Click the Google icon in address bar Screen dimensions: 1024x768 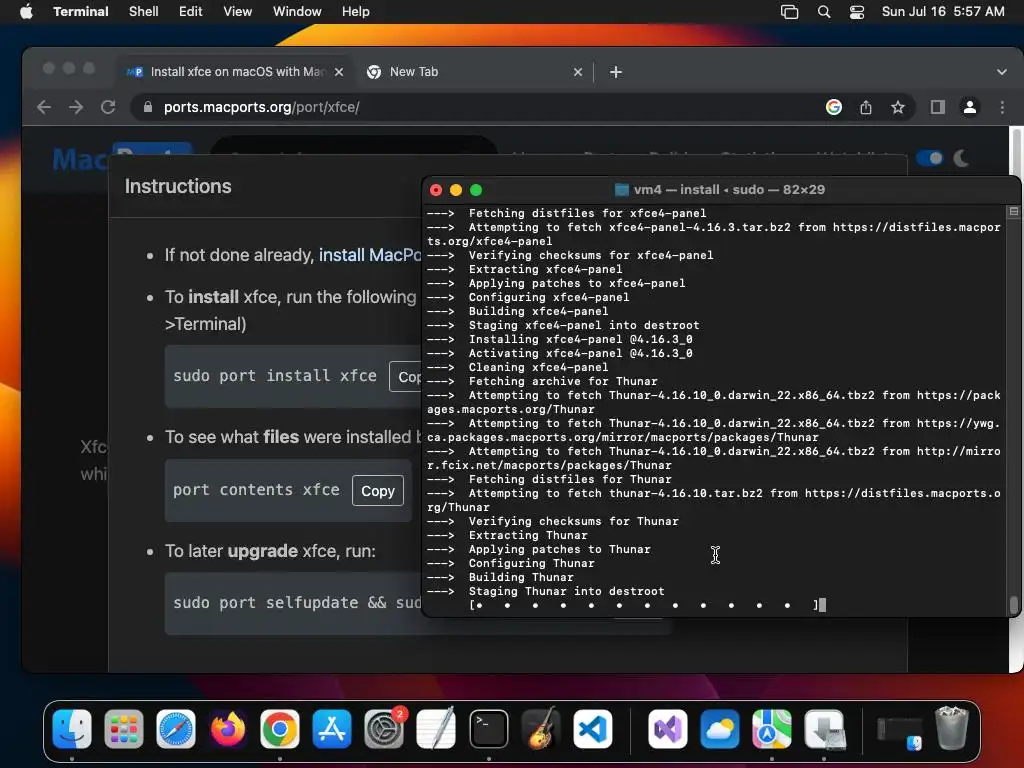[x=833, y=107]
